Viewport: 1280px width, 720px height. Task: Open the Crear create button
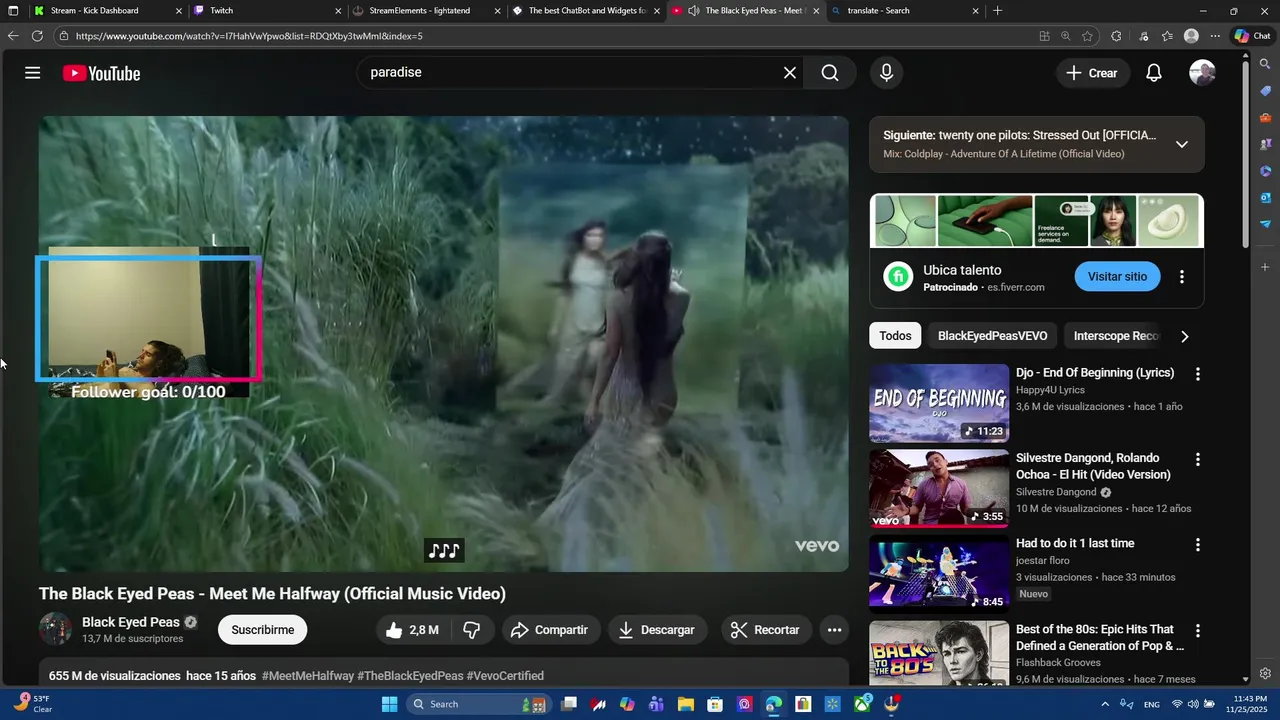[1092, 73]
